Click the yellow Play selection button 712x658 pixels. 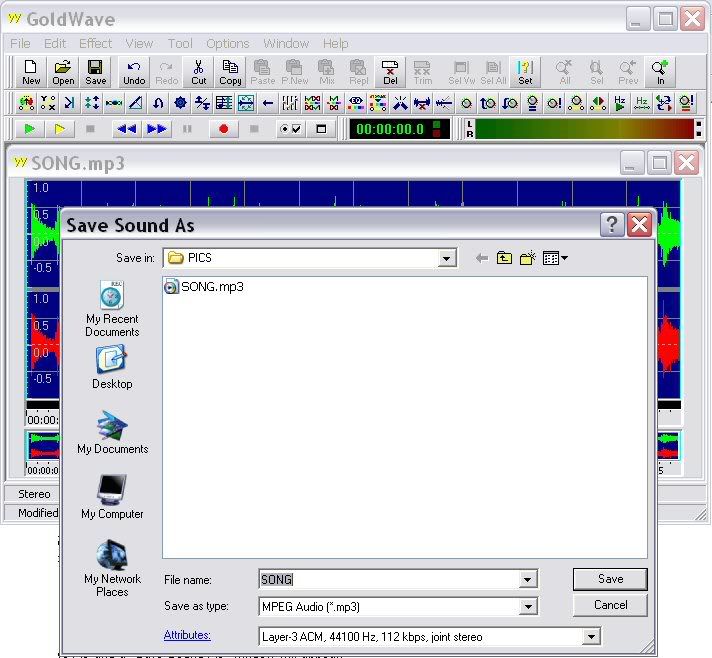[59, 129]
